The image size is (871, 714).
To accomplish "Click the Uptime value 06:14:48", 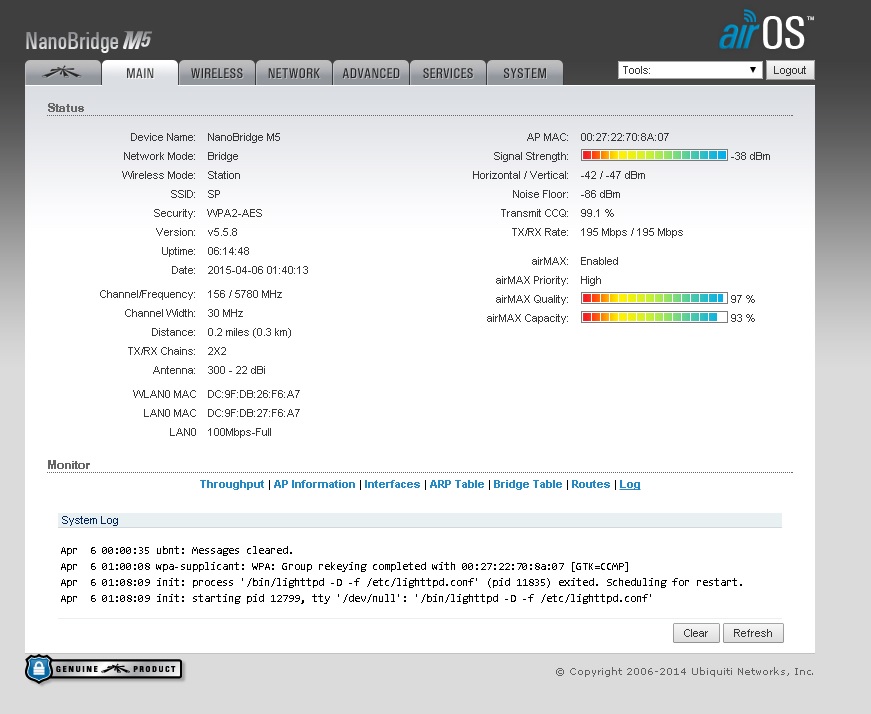I will [x=228, y=251].
